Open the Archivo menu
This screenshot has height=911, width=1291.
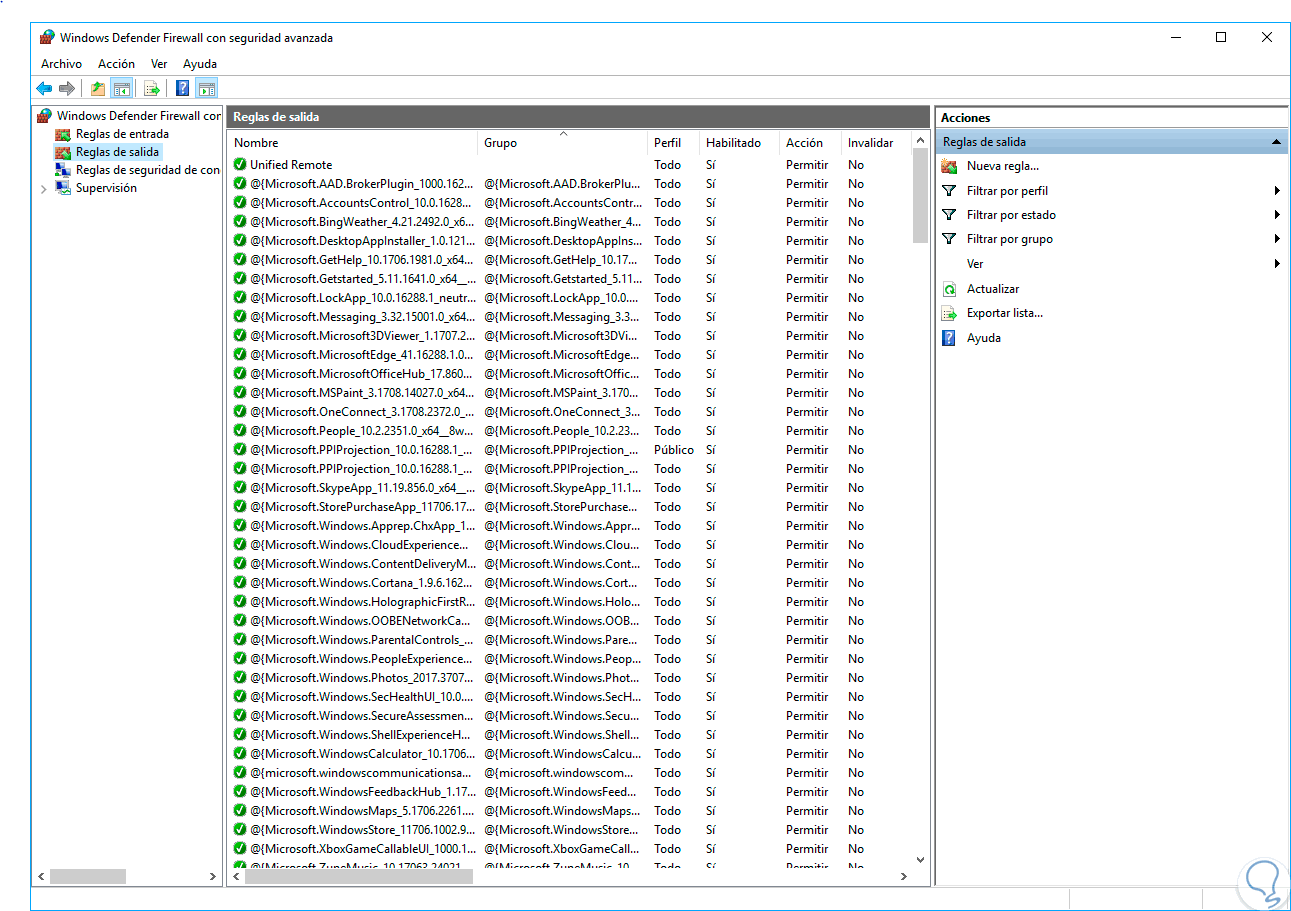(x=61, y=64)
